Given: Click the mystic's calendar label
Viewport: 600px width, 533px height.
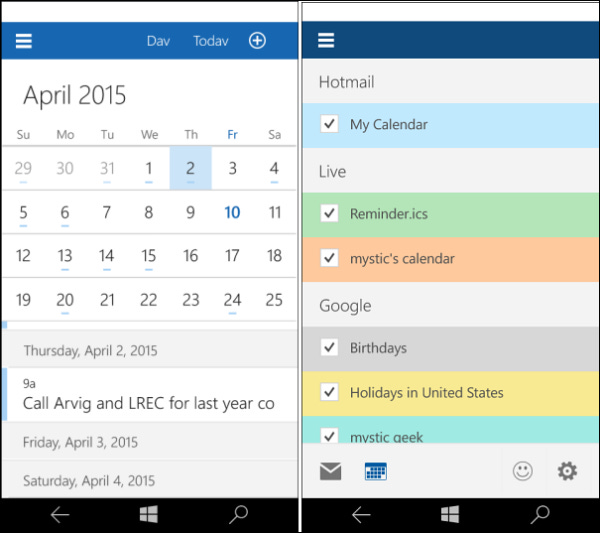Looking at the screenshot, I should tap(402, 259).
